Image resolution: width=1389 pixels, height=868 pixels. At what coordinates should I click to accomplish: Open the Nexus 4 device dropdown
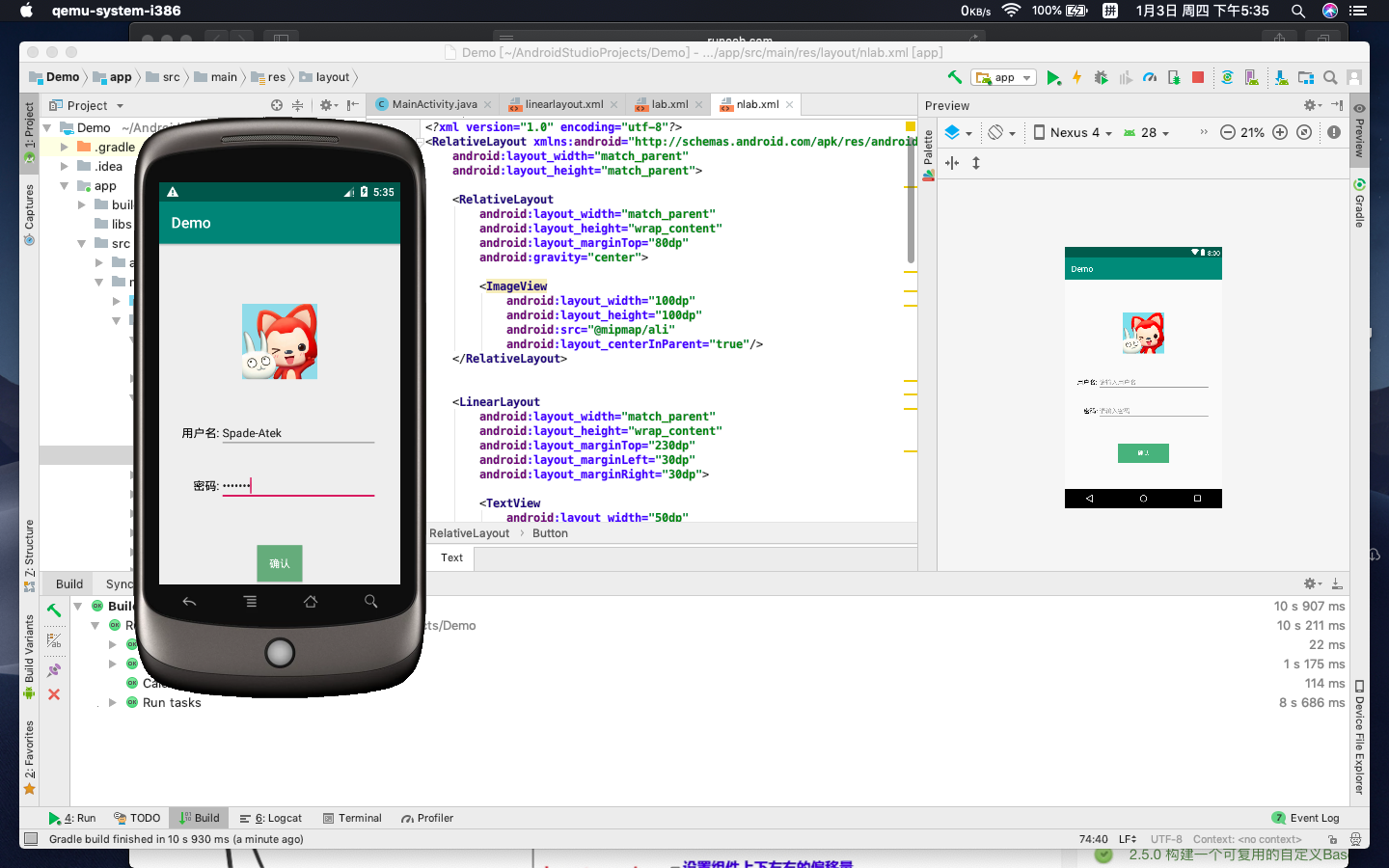1073,132
